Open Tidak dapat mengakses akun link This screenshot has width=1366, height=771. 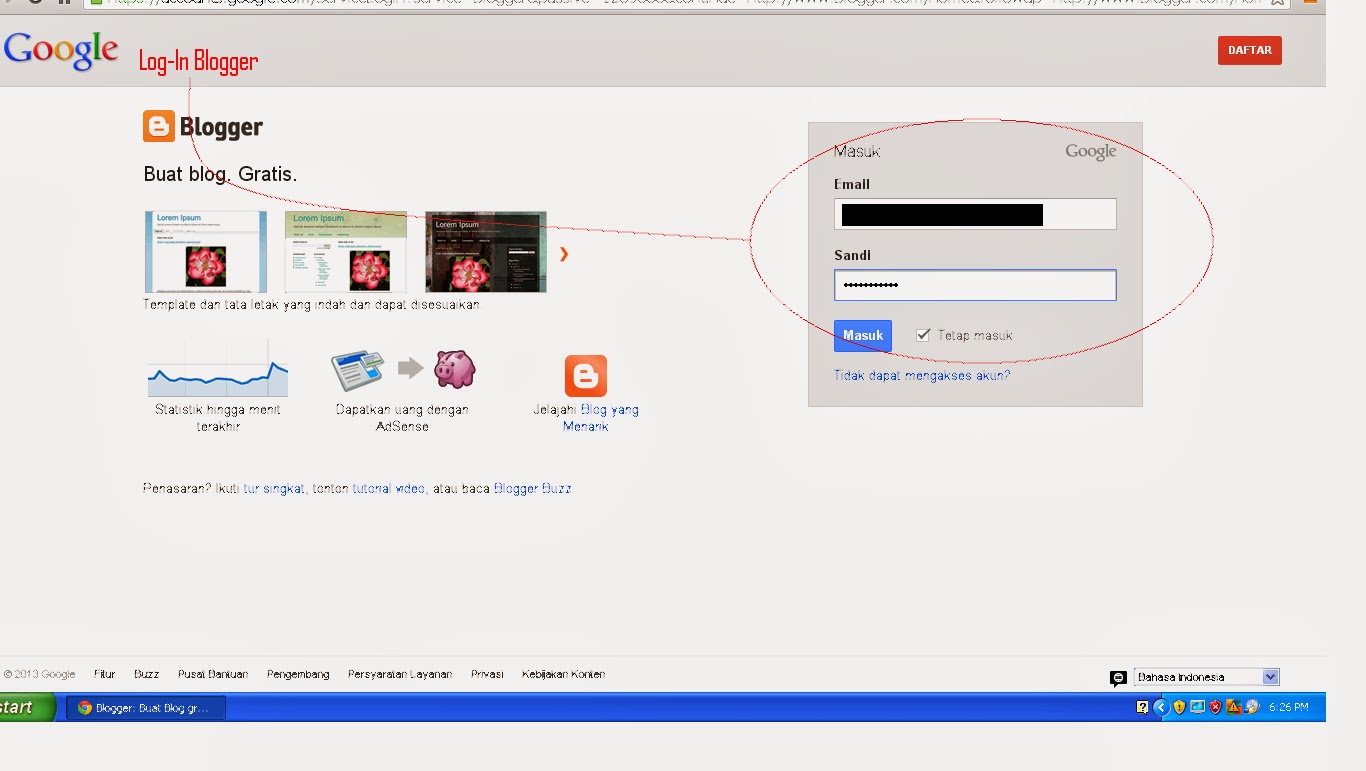pos(922,376)
